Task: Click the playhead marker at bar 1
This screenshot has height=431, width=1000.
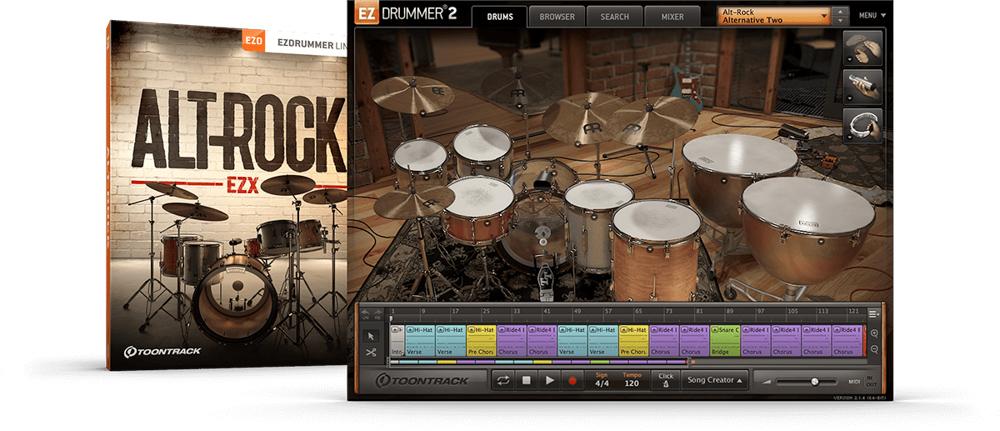Action: (x=392, y=317)
